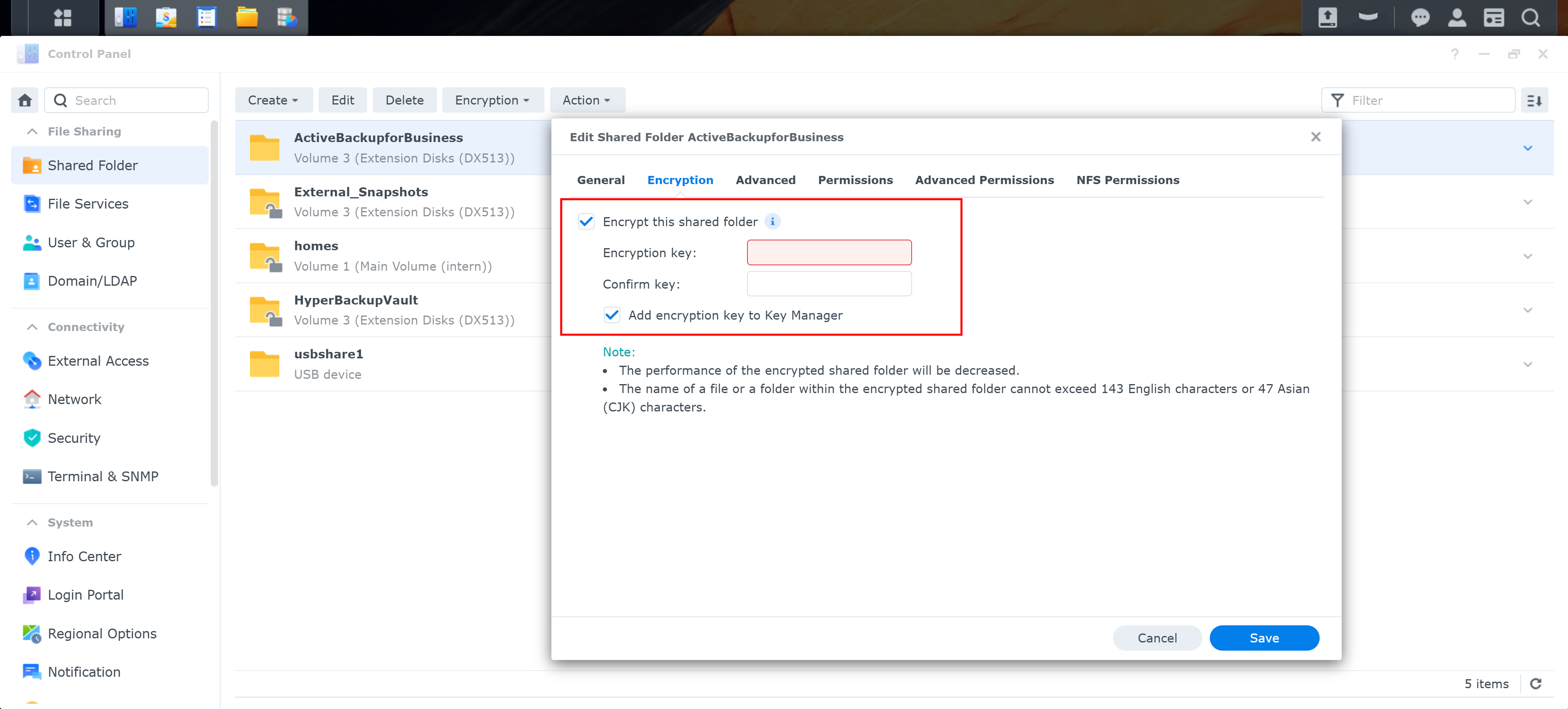This screenshot has width=1568, height=709.
Task: Open the upload queue icon
Action: pyautogui.click(x=1327, y=18)
